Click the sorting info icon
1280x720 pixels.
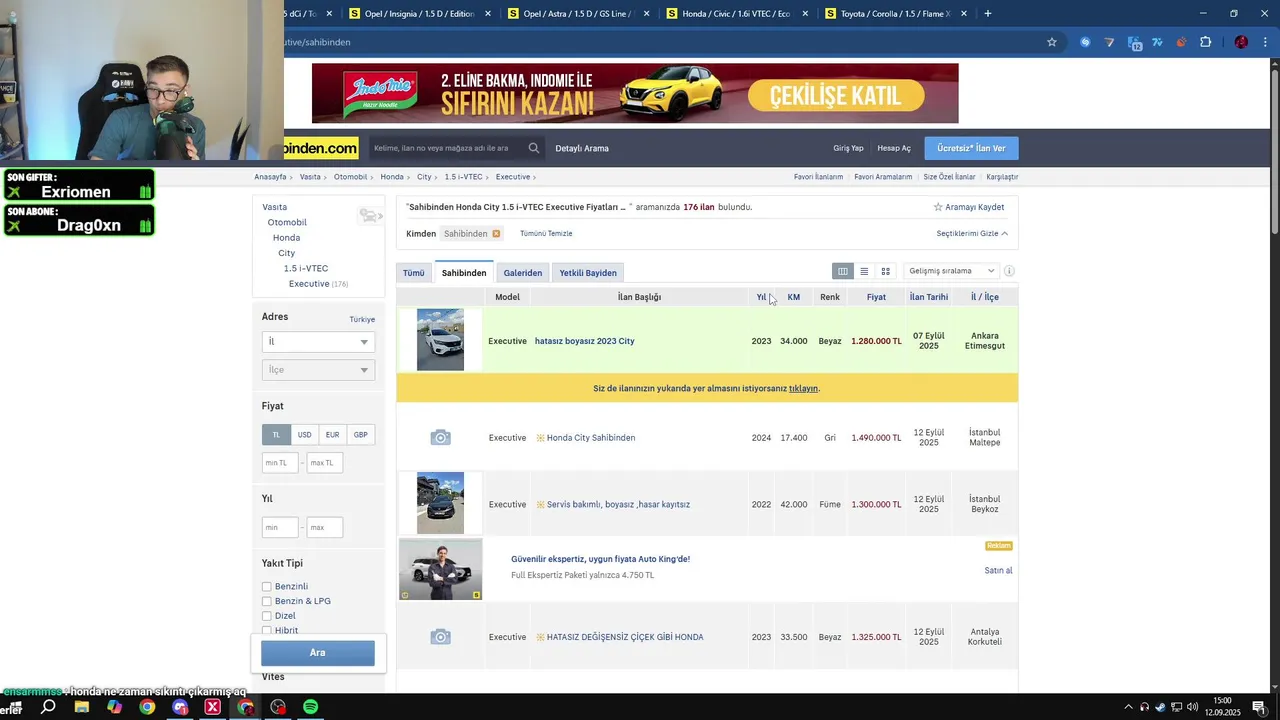[x=1009, y=271]
